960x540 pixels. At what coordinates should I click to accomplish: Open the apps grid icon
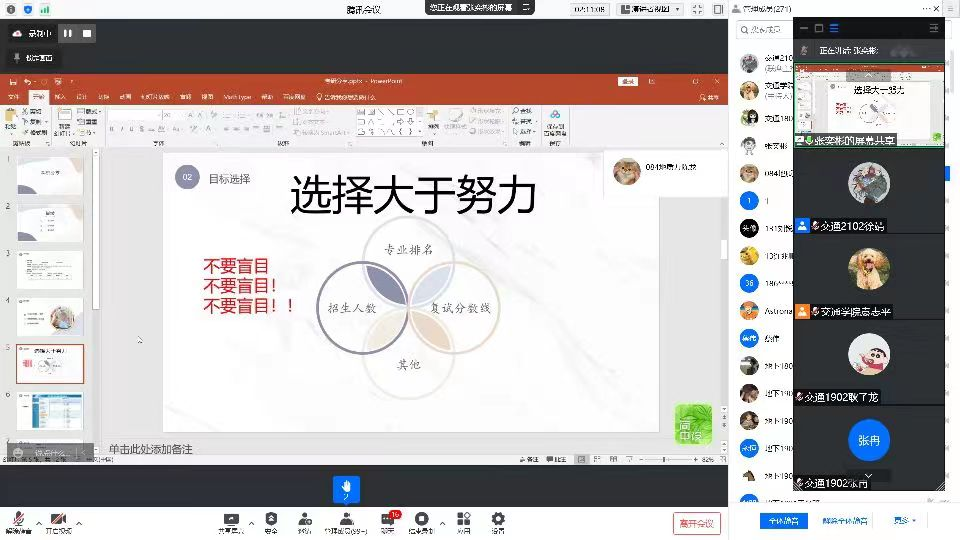[x=463, y=521]
